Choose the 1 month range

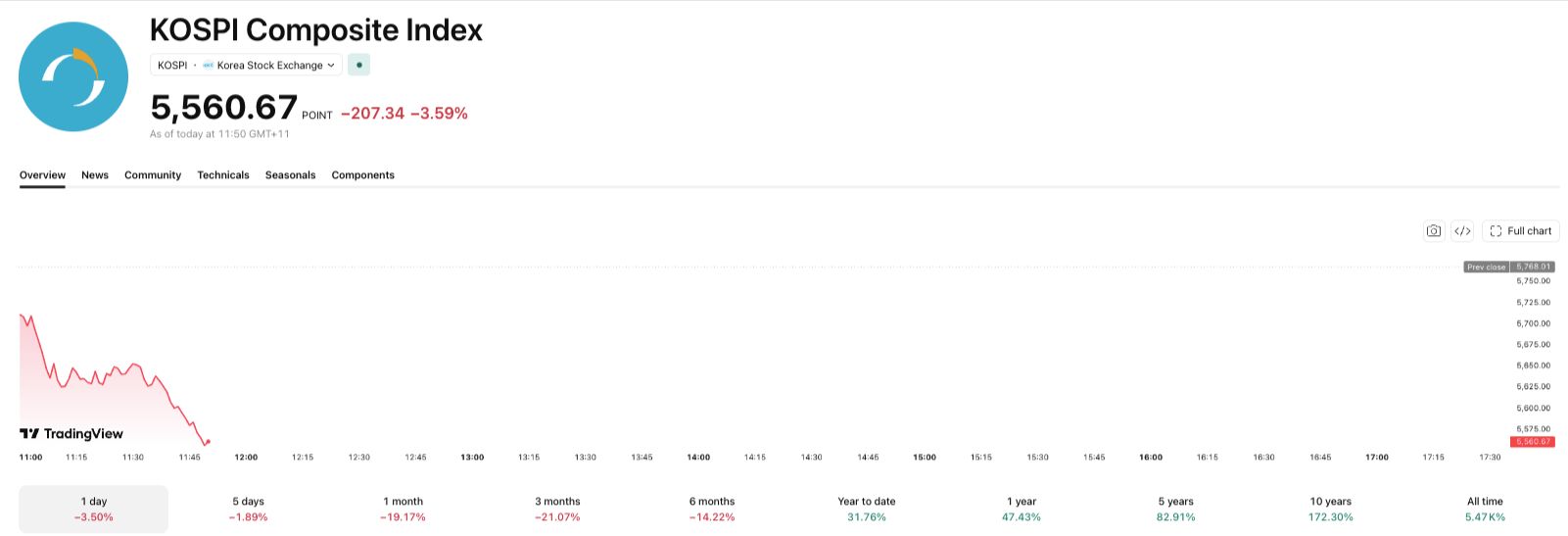click(403, 509)
